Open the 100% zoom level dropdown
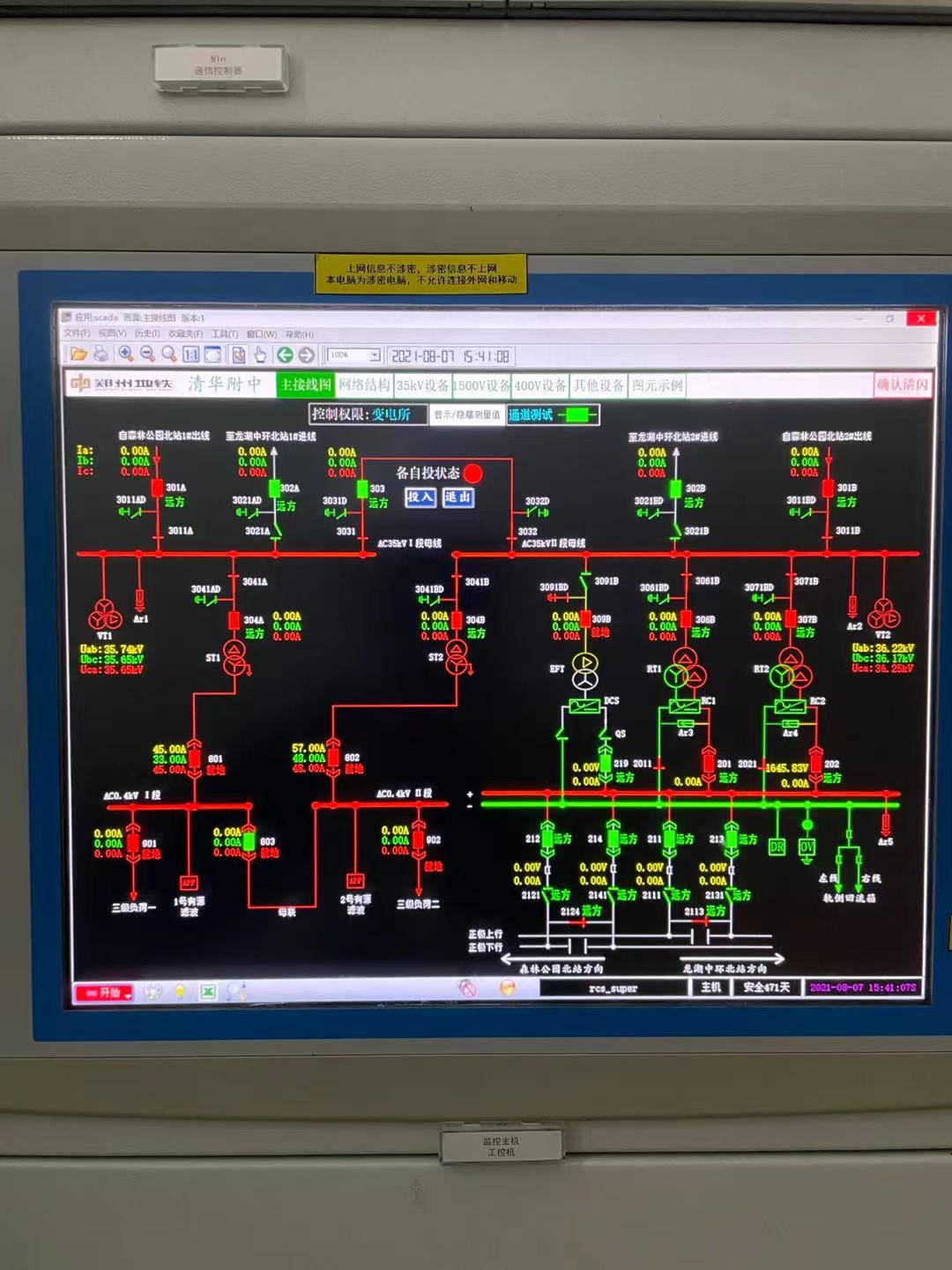The image size is (952, 1270). pos(374,355)
